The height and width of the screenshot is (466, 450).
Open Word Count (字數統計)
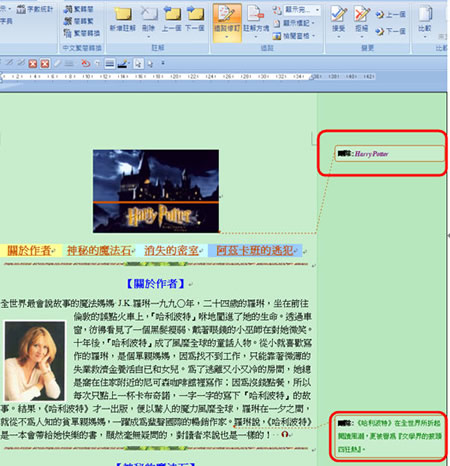point(35,9)
